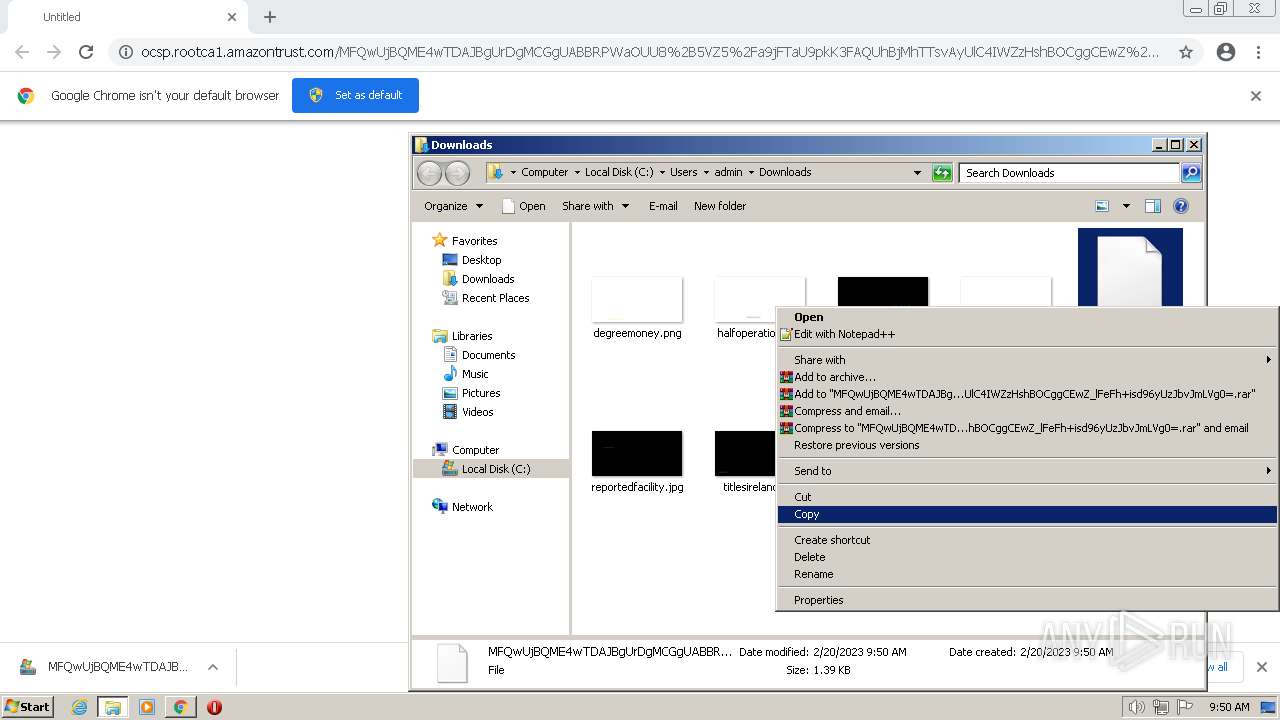Open the downloaded MFQwUjBQME4wTDAJB file in shelf
The image size is (1280, 720).
pos(104,667)
